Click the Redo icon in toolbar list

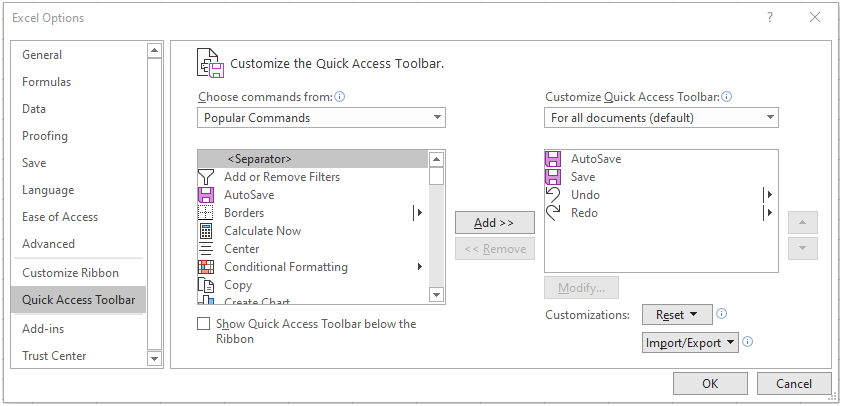[553, 213]
